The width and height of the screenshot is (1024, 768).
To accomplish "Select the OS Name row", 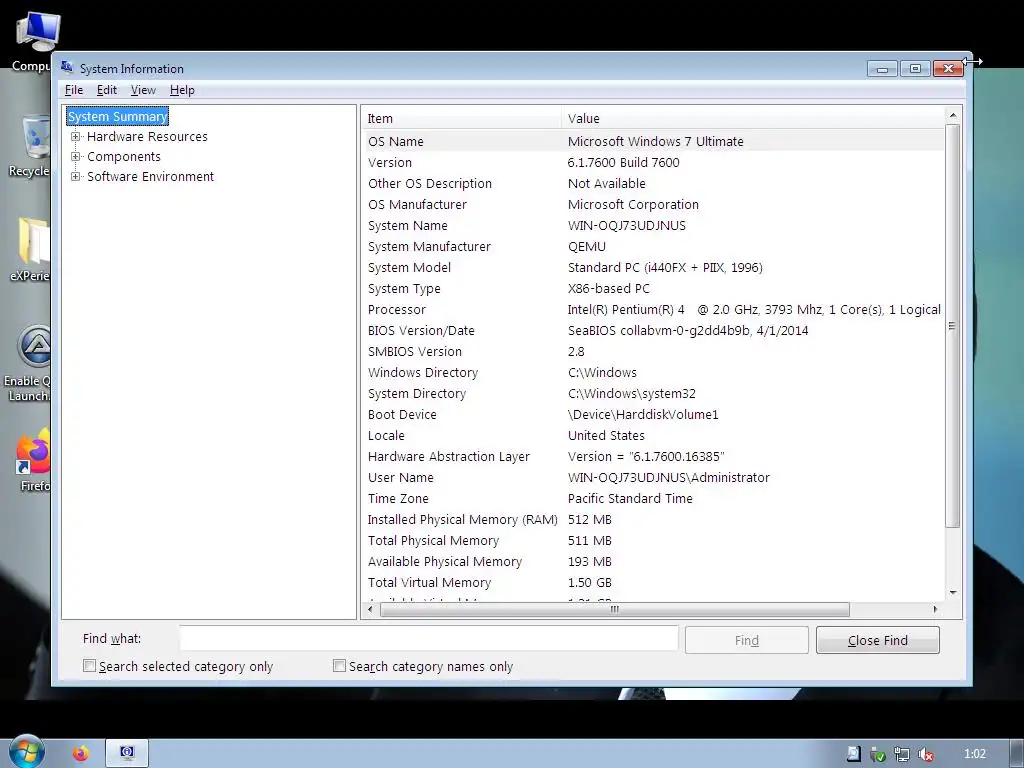I will pyautogui.click(x=652, y=141).
